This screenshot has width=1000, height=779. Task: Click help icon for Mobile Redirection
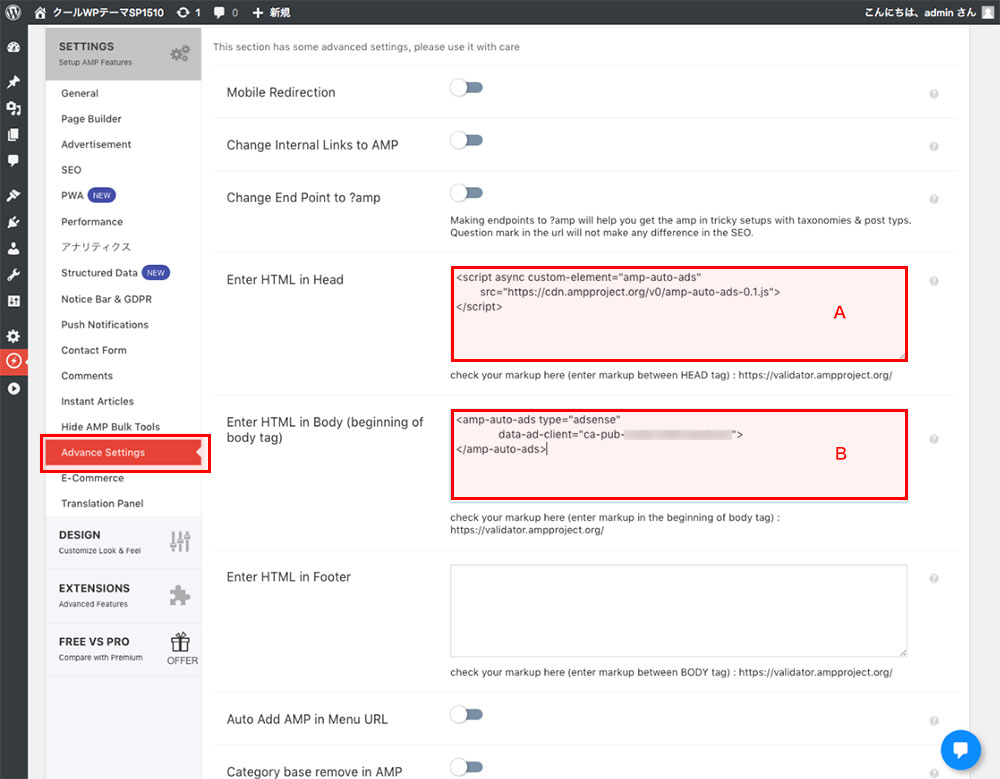tap(934, 94)
